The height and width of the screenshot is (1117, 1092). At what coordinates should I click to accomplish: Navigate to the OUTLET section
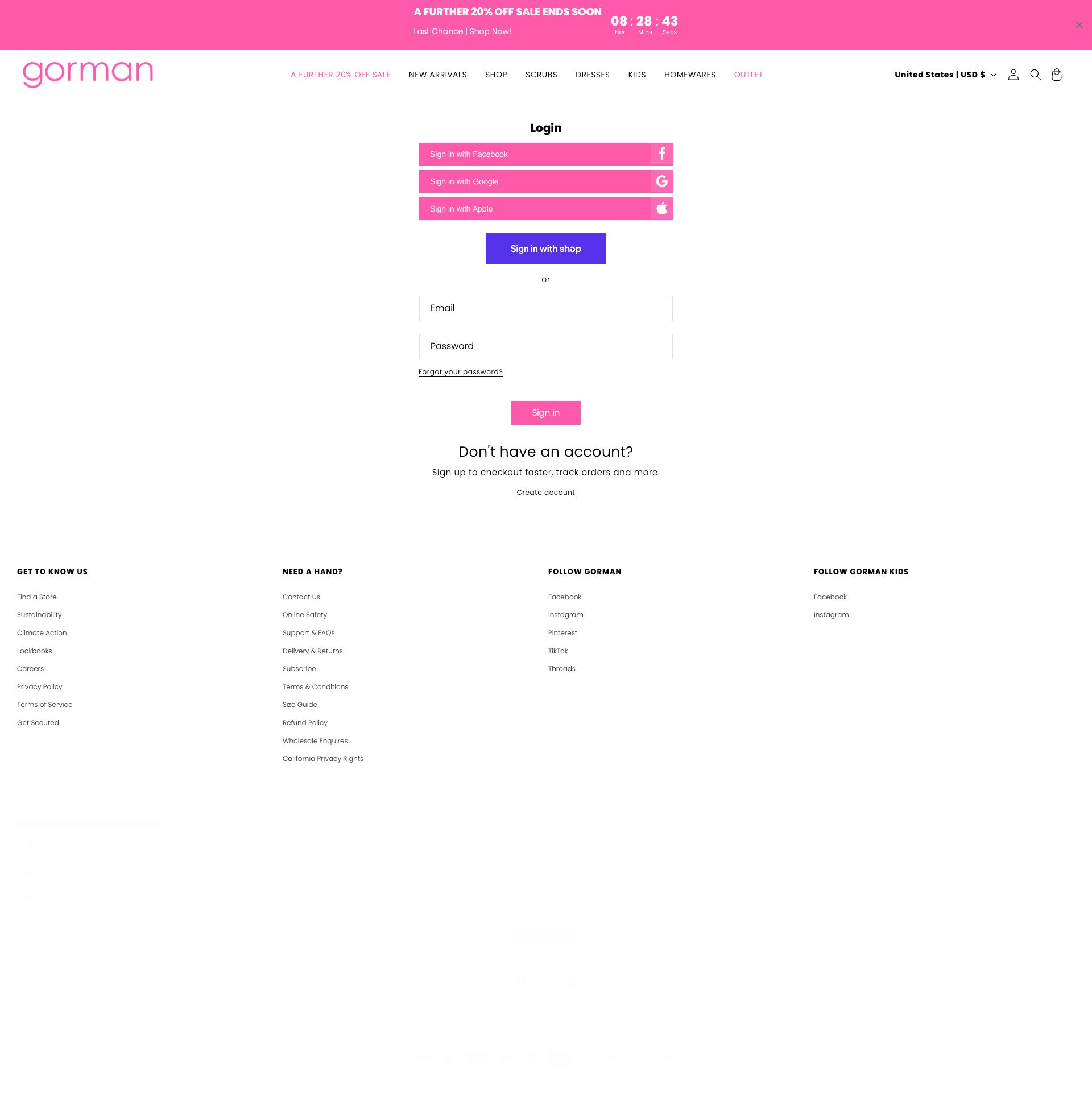[x=748, y=75]
